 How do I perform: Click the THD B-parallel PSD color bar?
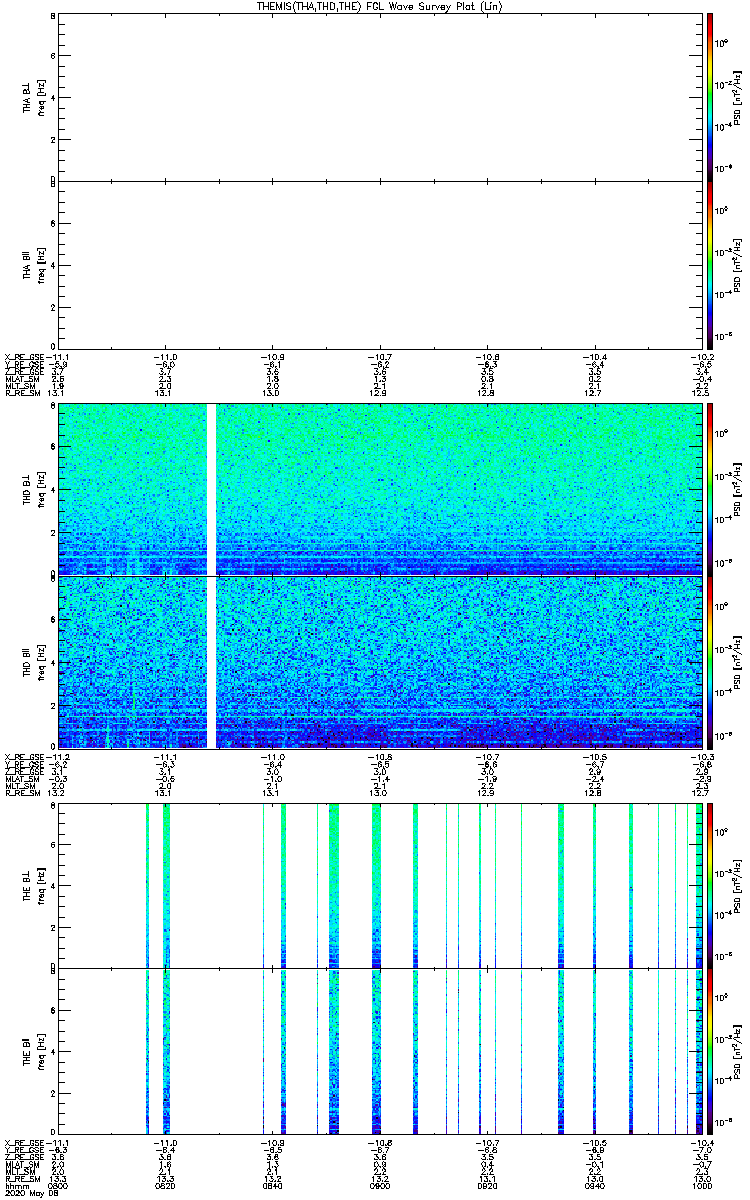coord(710,662)
